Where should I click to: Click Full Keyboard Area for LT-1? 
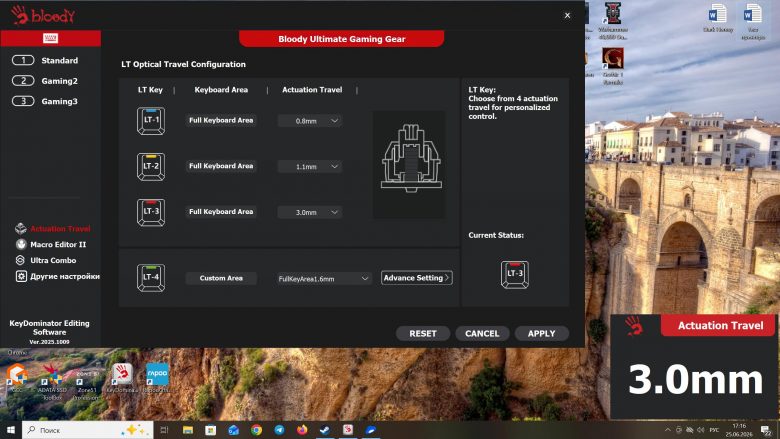click(221, 120)
